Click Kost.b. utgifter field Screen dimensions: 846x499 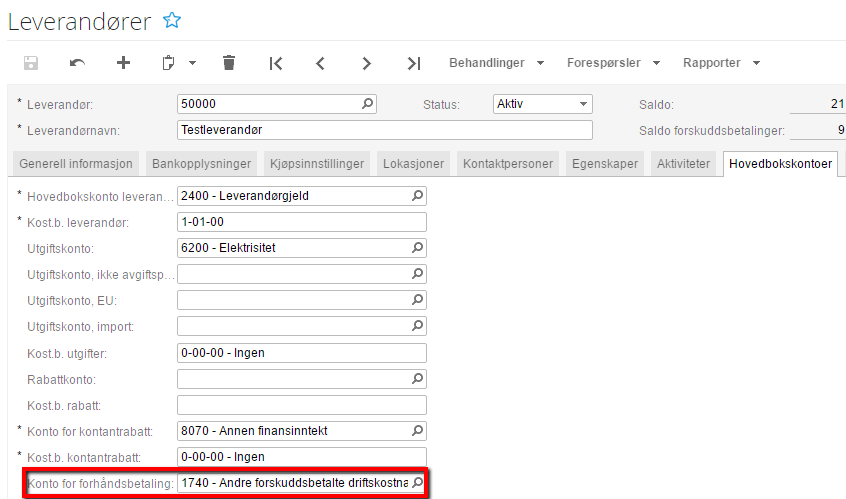[302, 353]
